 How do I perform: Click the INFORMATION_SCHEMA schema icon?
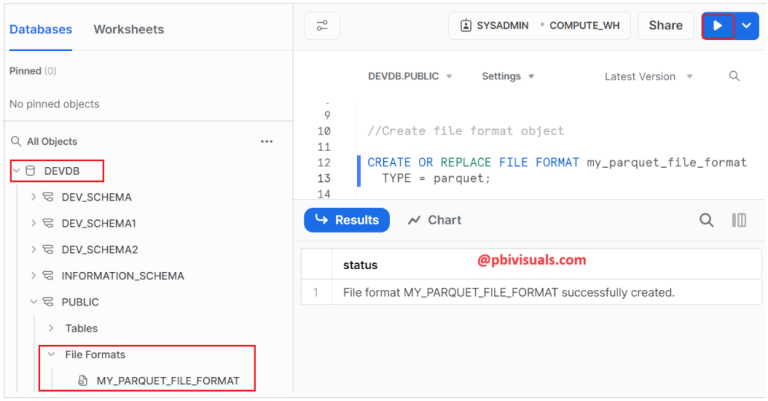click(x=48, y=276)
